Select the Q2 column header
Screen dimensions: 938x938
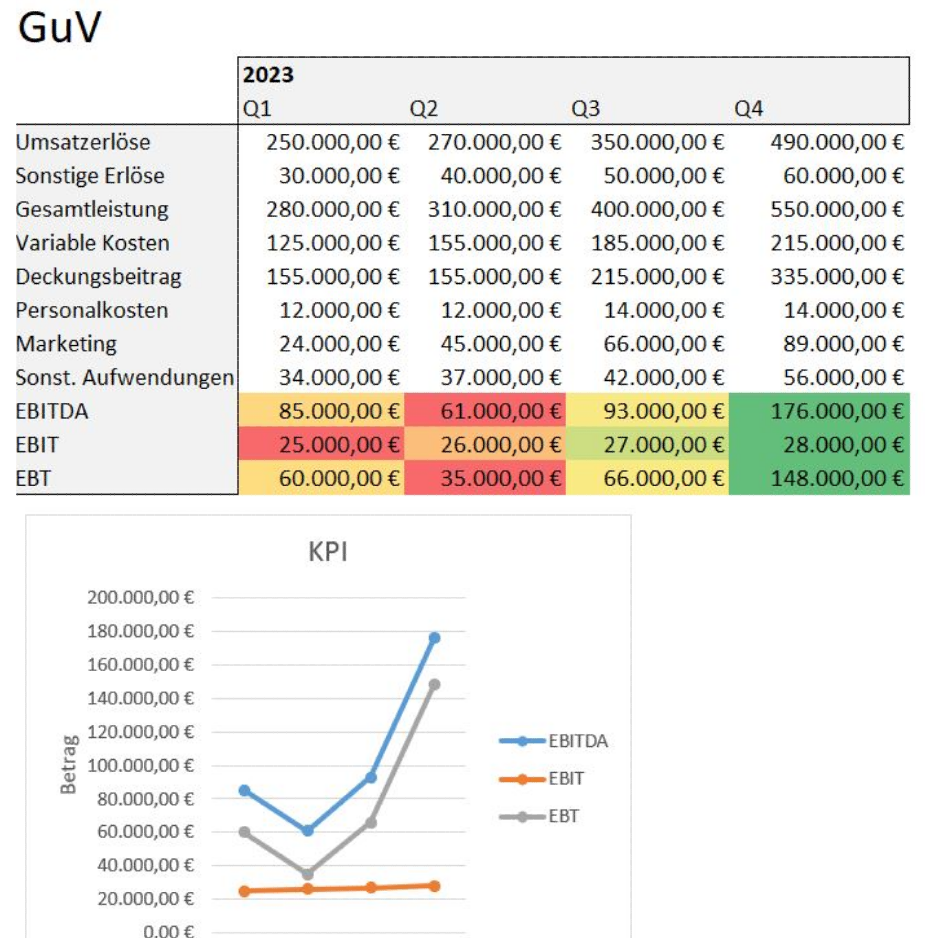(x=424, y=109)
